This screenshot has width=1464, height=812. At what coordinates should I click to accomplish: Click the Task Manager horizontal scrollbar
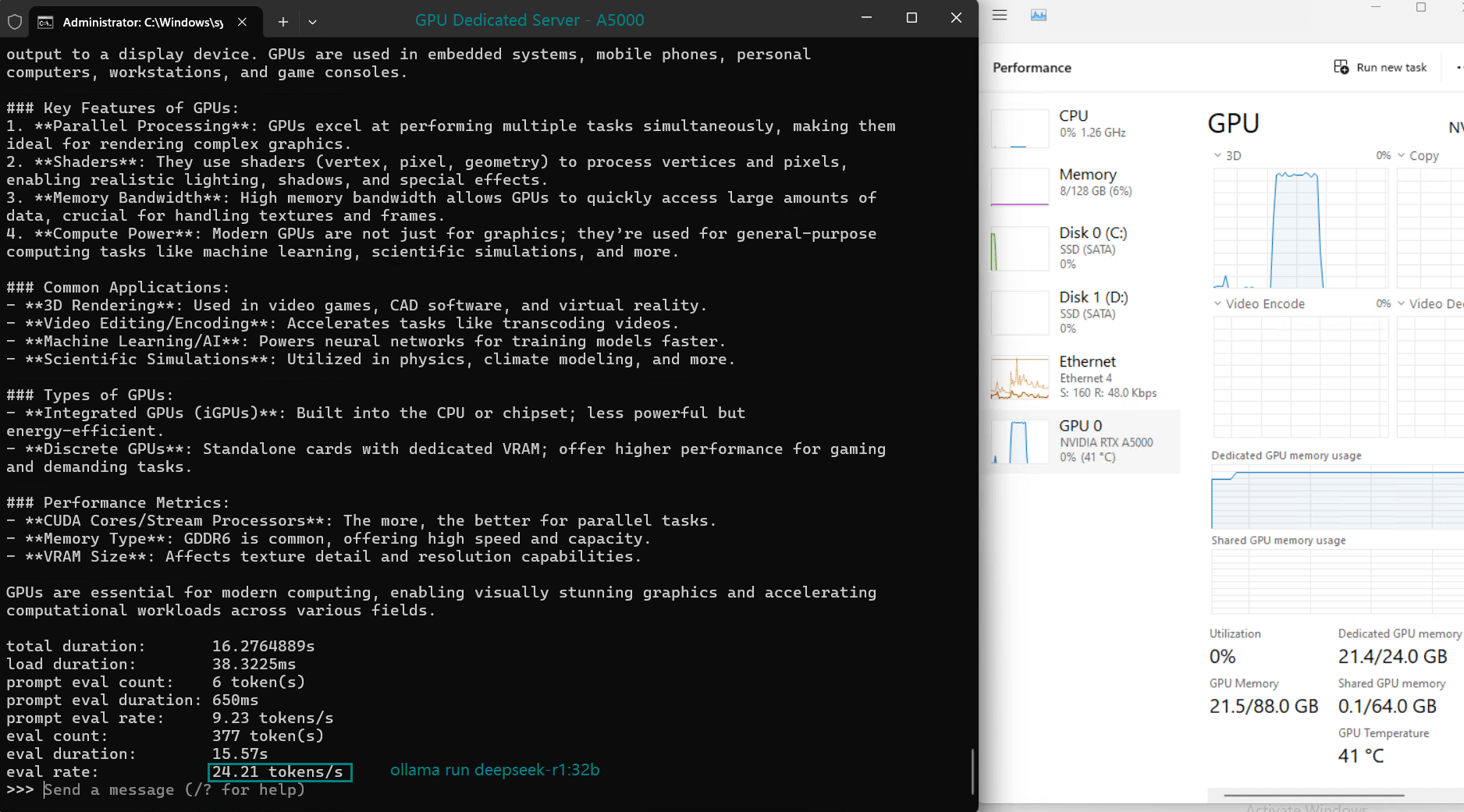(x=1314, y=795)
